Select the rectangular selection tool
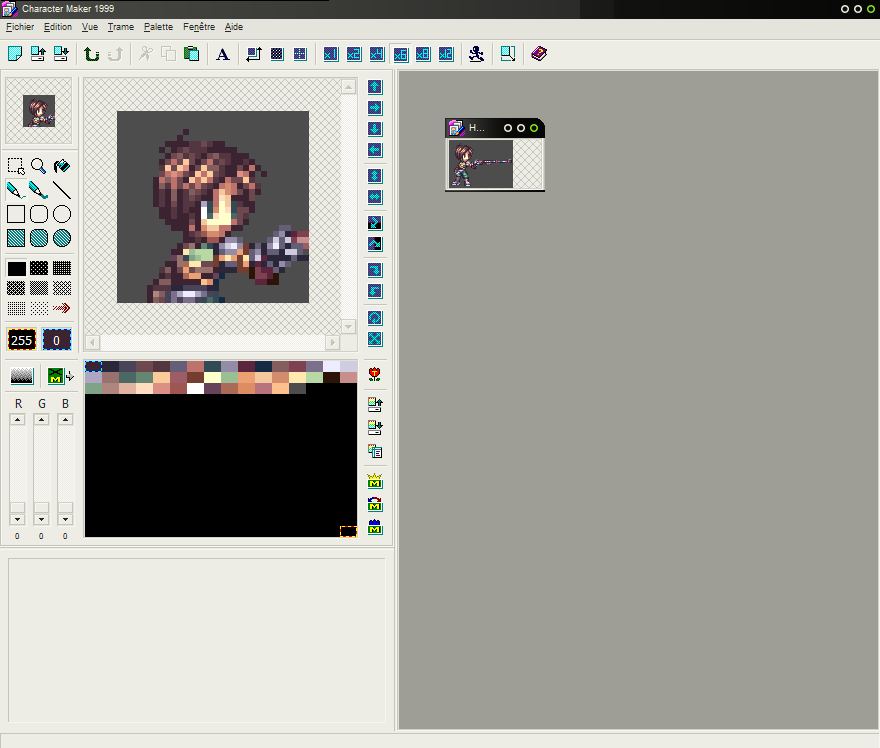The image size is (880, 748). click(14, 166)
